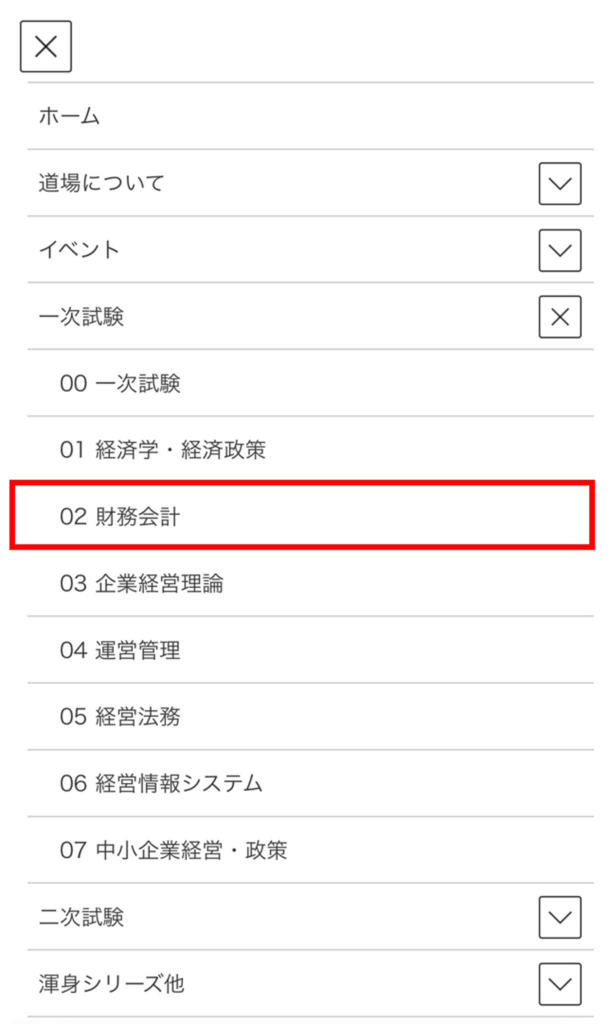Open 06 経営情報システム category
Screen dimensions: 609x1024
pos(161,784)
